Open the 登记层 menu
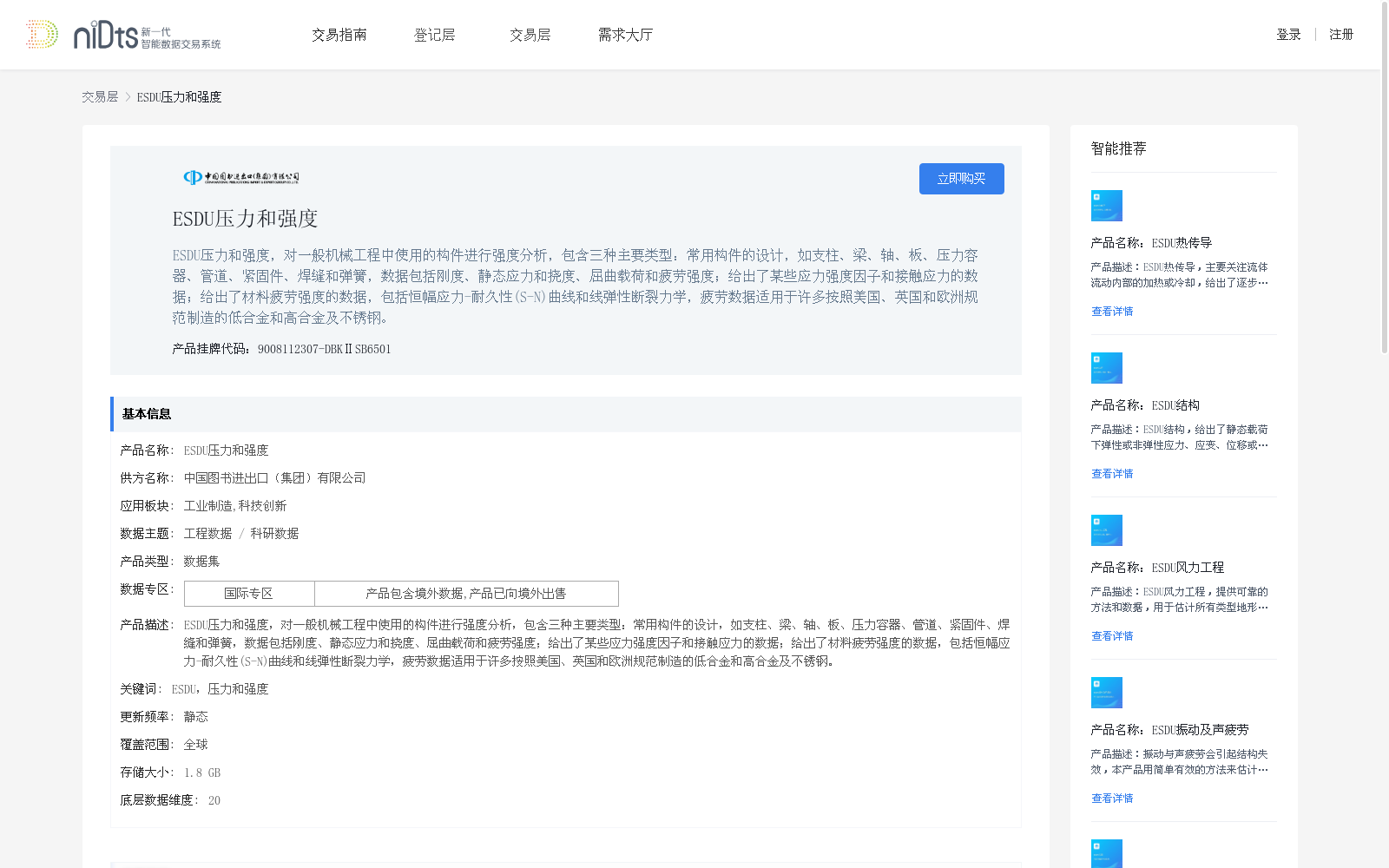The height and width of the screenshot is (868, 1389). (x=435, y=35)
